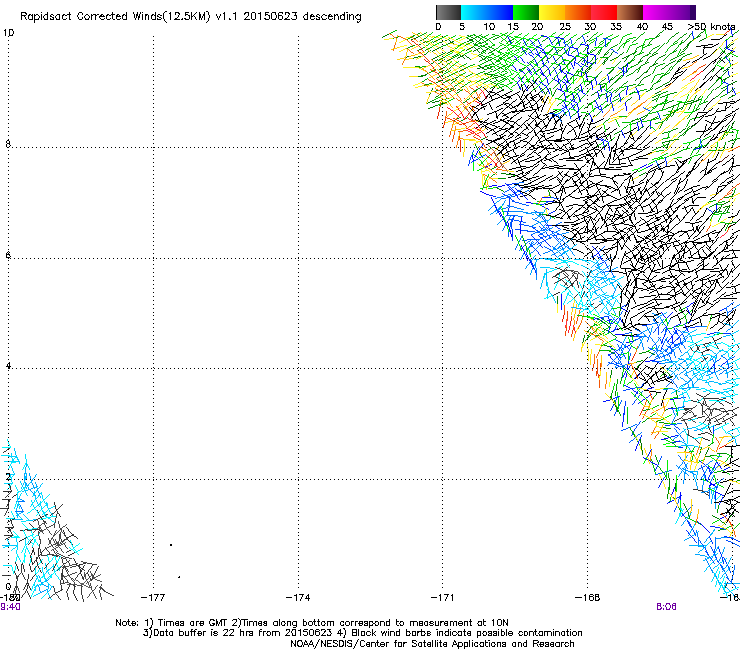Click the 'Times are GMT' note line
The image size is (740, 650).
click(311, 623)
